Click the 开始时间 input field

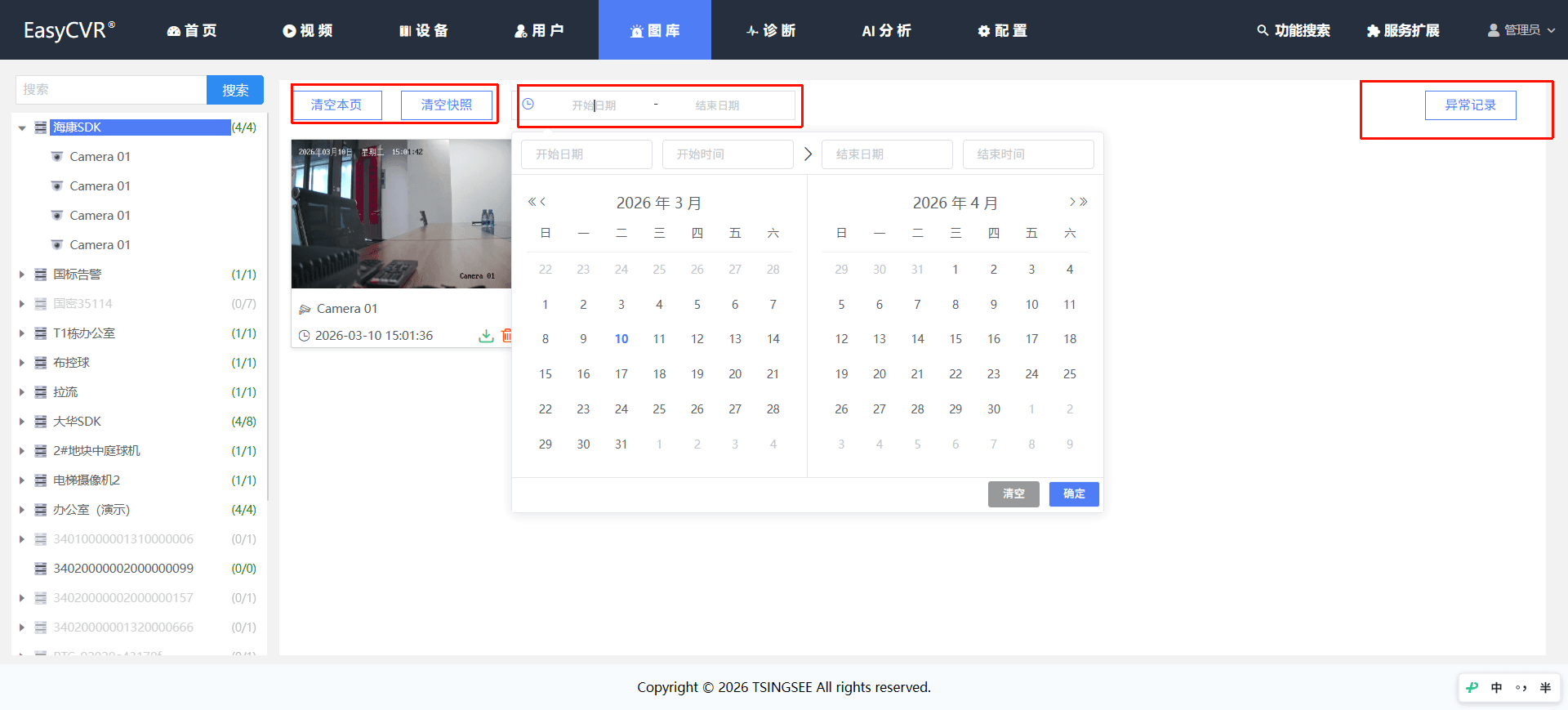(x=728, y=154)
